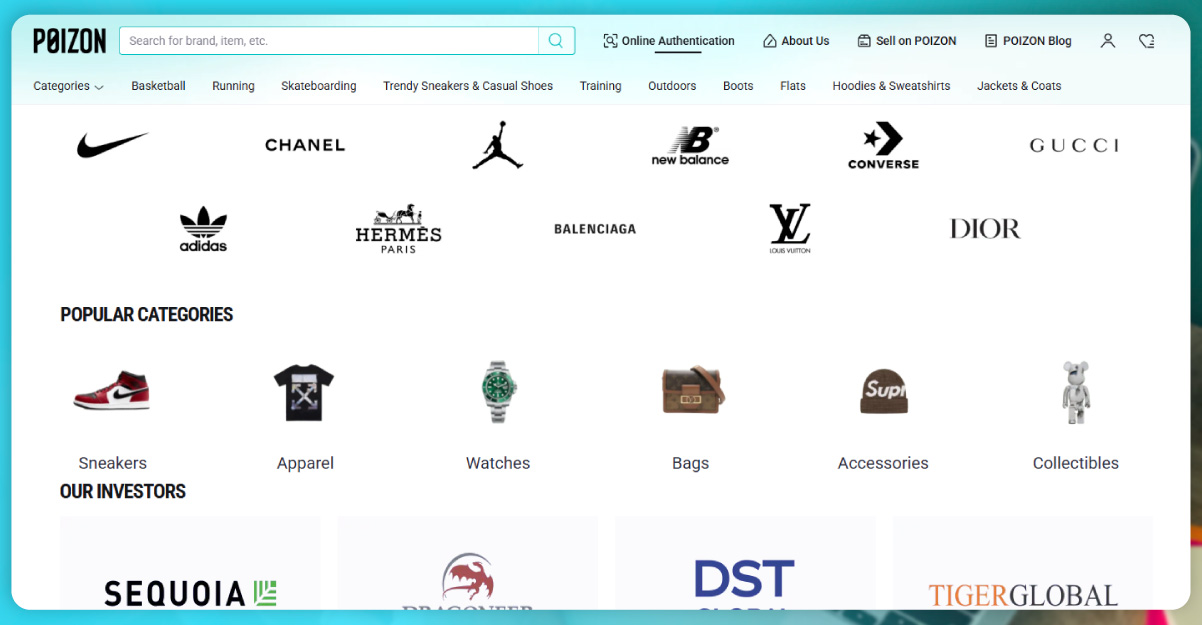
Task: Click the Sell on POIZON link
Action: click(x=907, y=41)
